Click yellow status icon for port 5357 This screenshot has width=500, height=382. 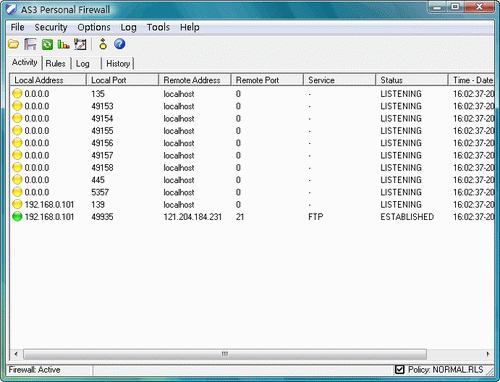click(x=17, y=192)
